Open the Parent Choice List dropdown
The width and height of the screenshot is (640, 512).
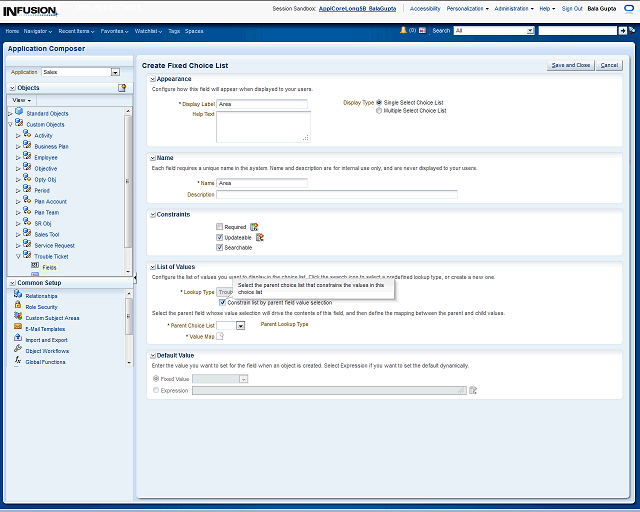(x=240, y=326)
